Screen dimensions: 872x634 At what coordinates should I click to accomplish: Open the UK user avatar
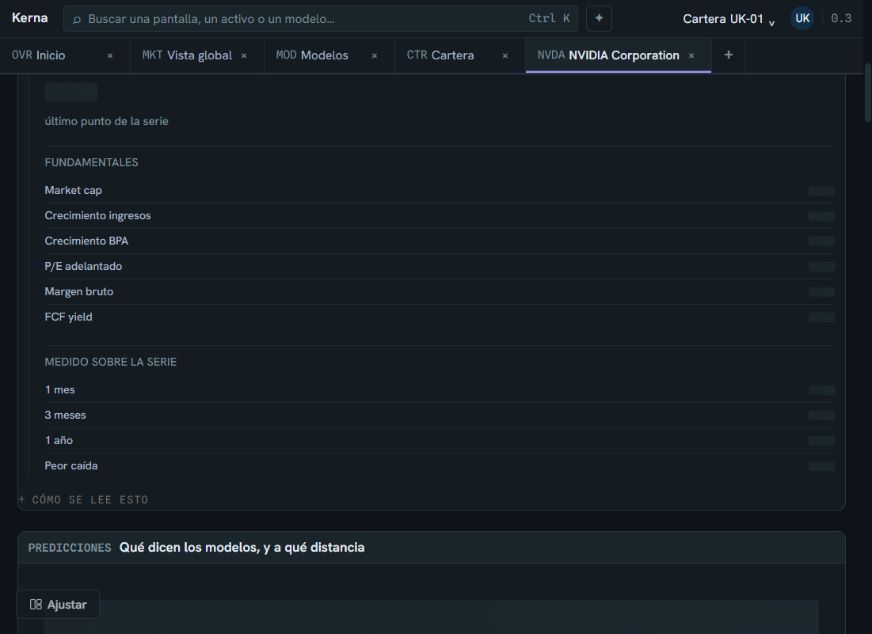802,18
